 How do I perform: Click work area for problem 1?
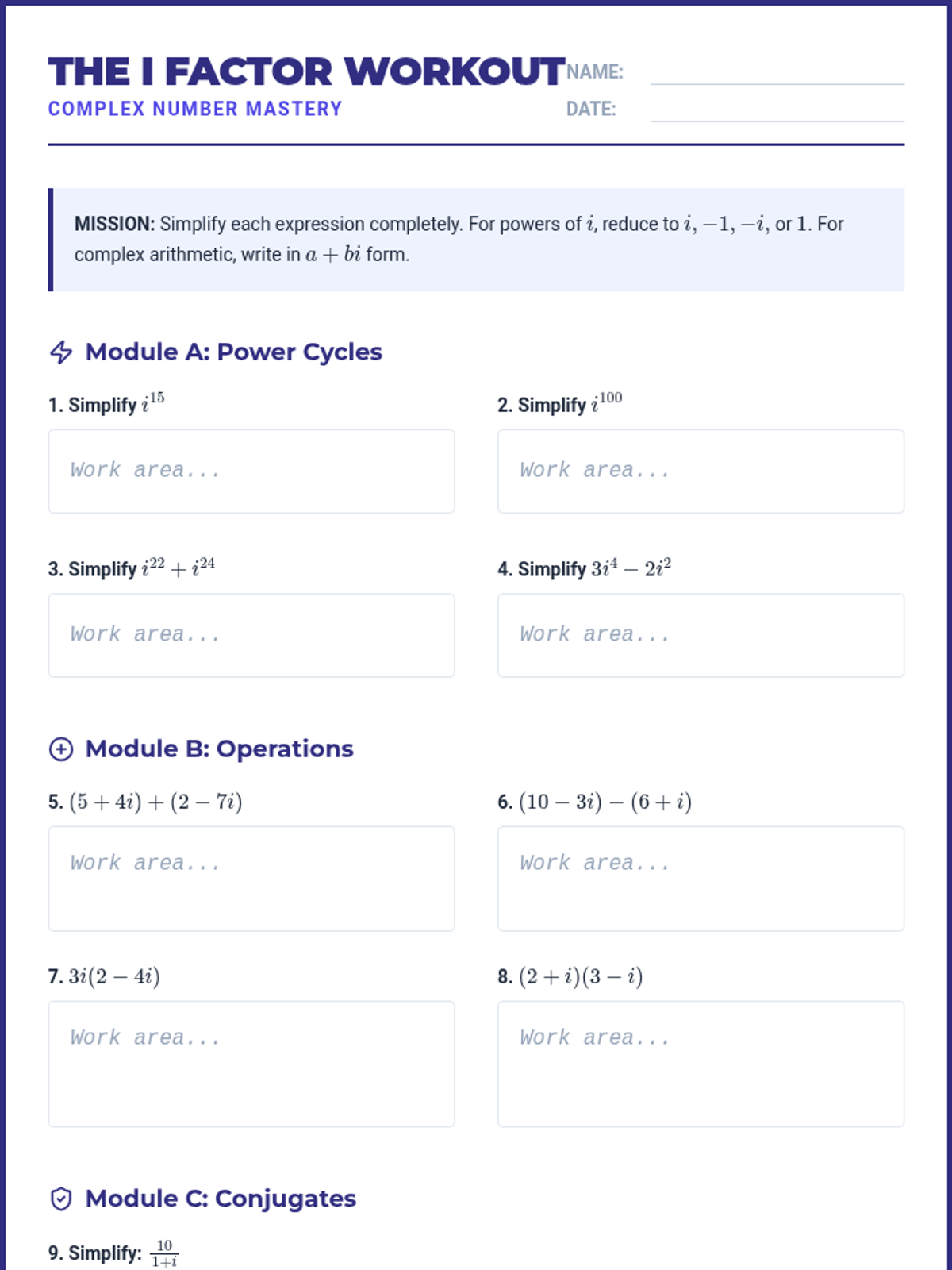click(251, 471)
